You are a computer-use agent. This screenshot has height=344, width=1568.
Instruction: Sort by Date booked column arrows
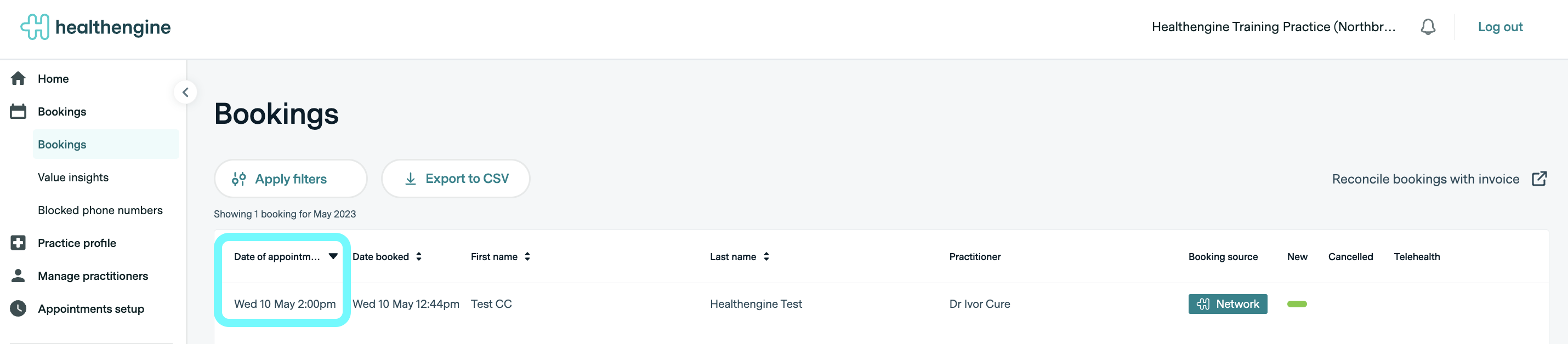419,256
